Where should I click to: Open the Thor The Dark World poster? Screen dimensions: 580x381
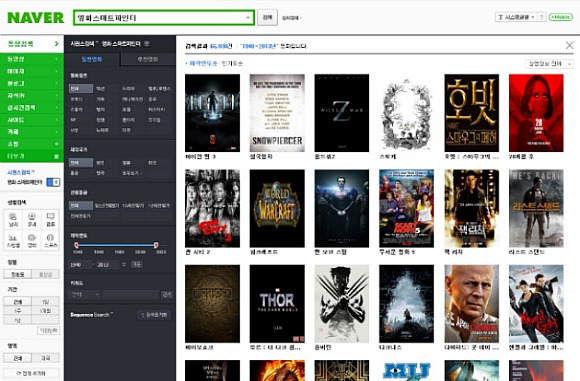277,304
